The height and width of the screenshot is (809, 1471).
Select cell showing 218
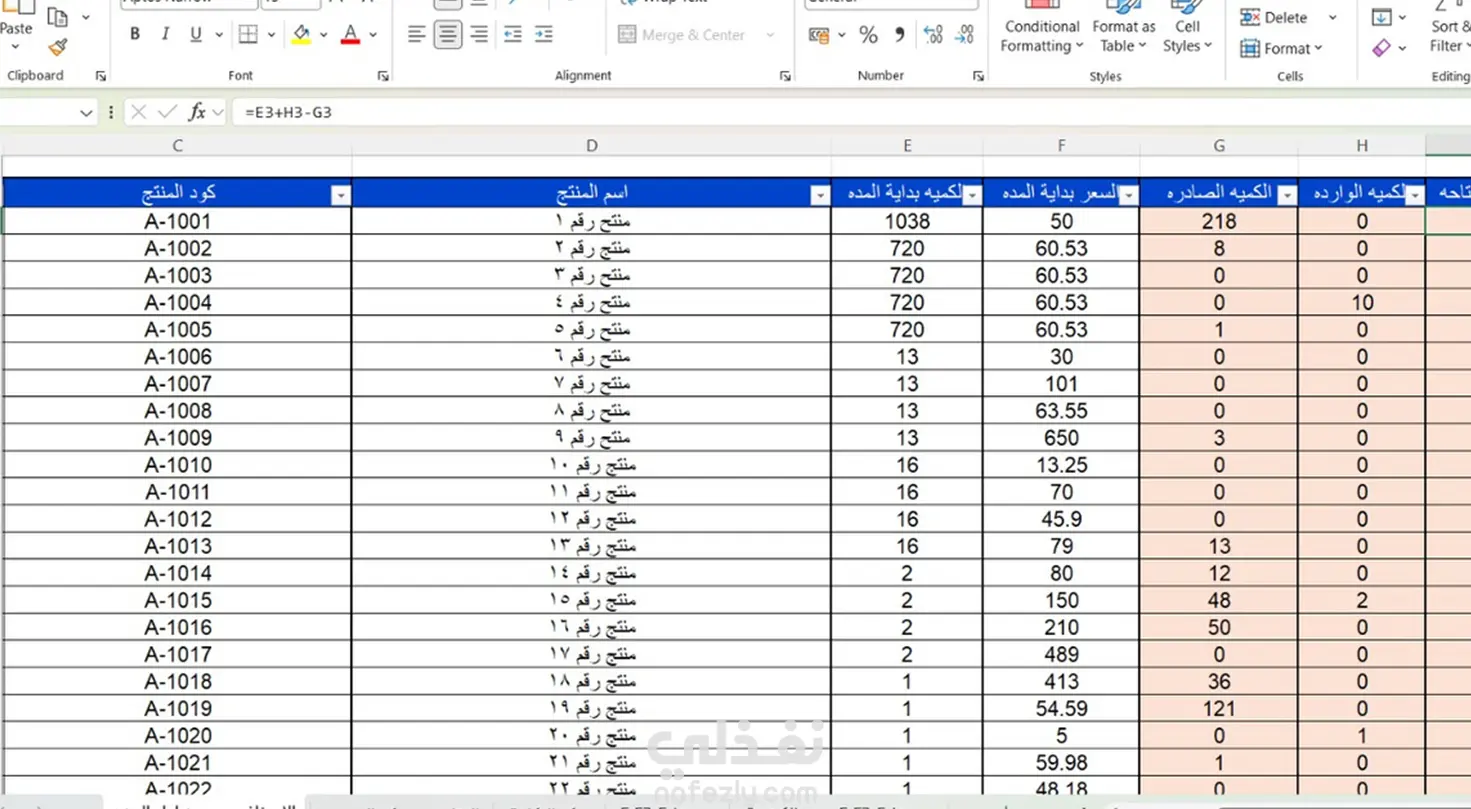1219,222
